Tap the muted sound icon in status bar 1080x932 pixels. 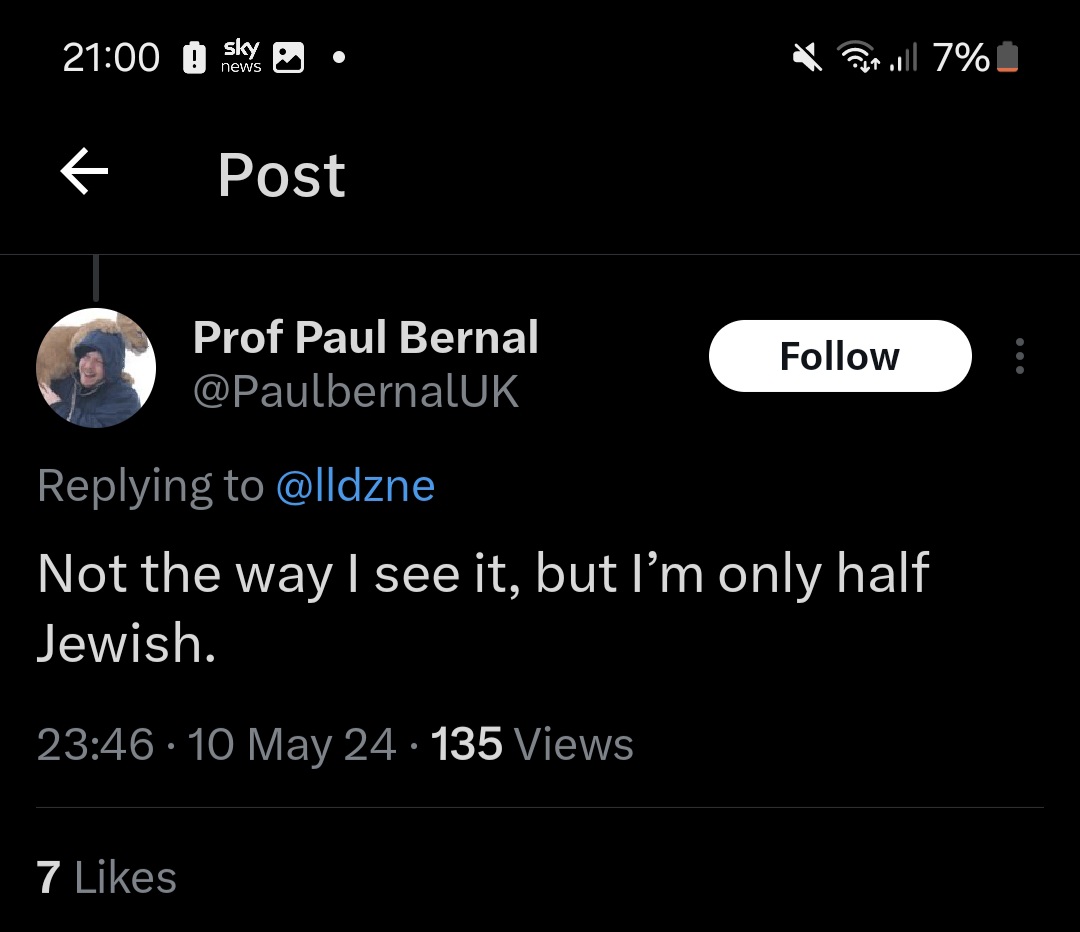pos(806,57)
